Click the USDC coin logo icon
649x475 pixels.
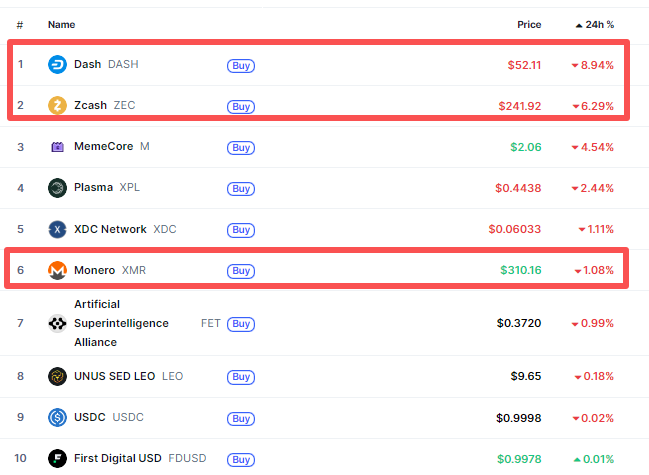tap(57, 418)
